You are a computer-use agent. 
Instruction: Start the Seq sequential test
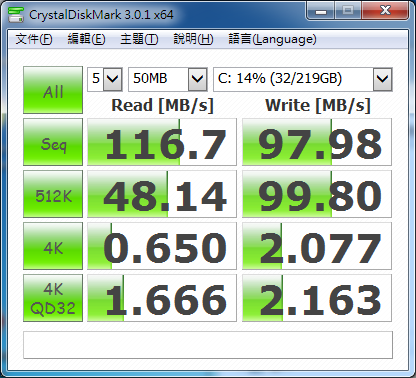(53, 142)
